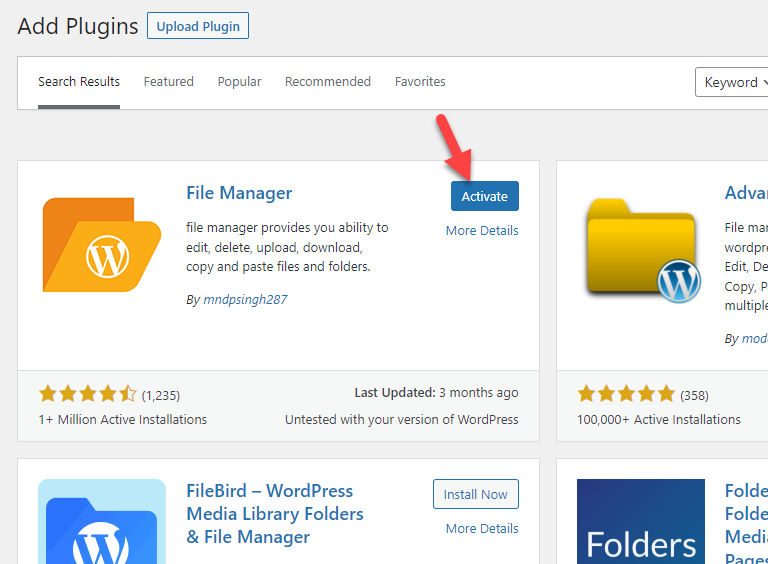Viewport: 768px width, 564px height.
Task: Click Upload Plugin button
Action: coord(198,26)
